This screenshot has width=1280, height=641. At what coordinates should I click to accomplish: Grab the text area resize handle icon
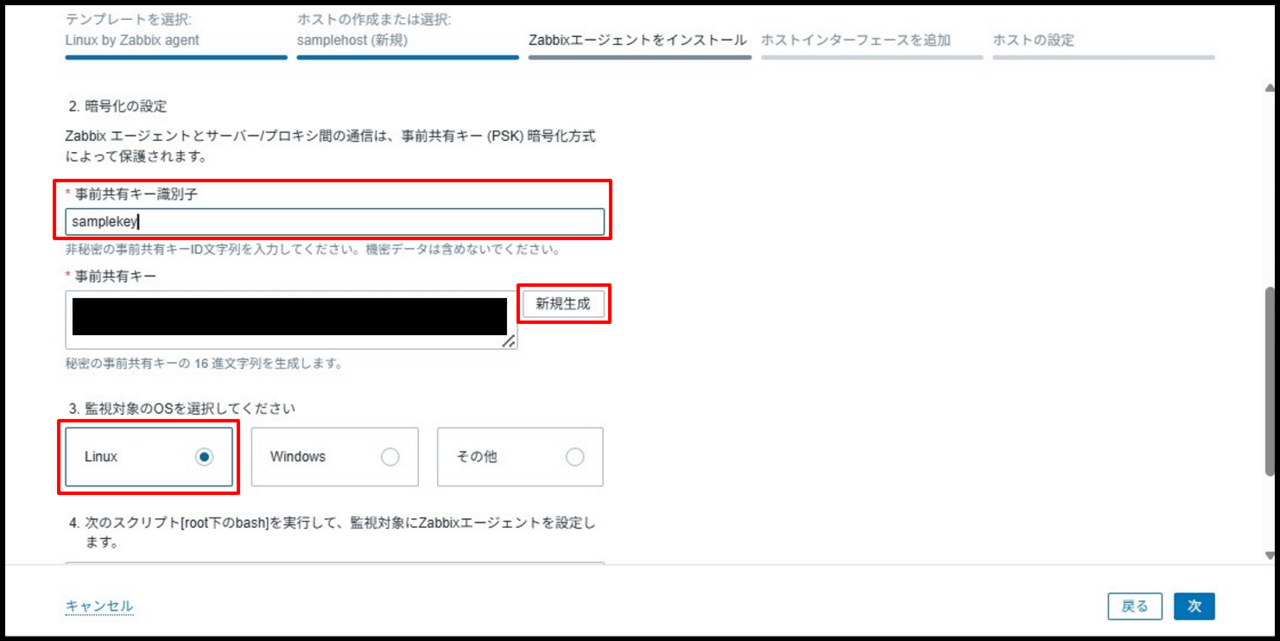point(509,341)
